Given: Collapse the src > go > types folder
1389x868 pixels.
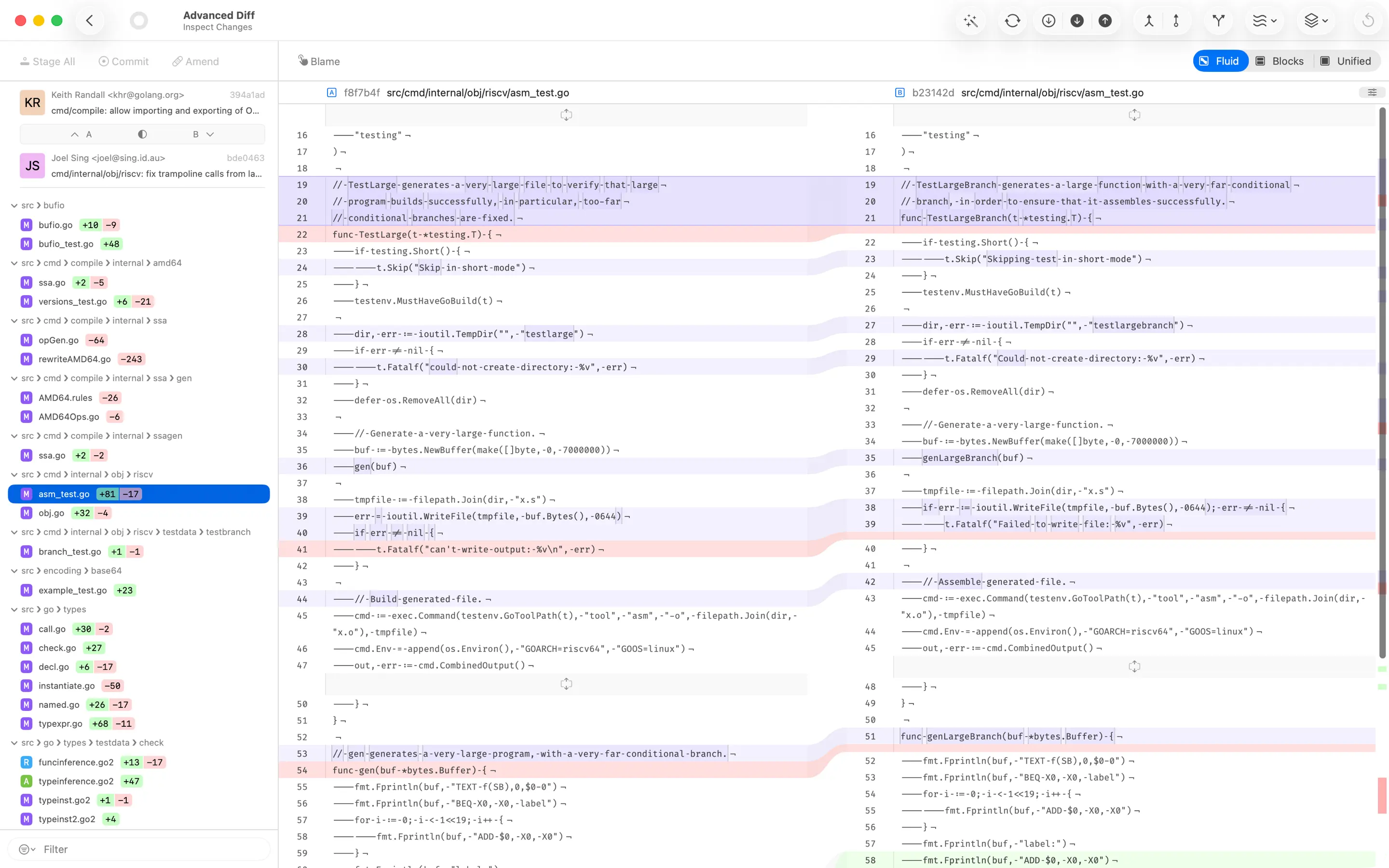Looking at the screenshot, I should [14, 610].
